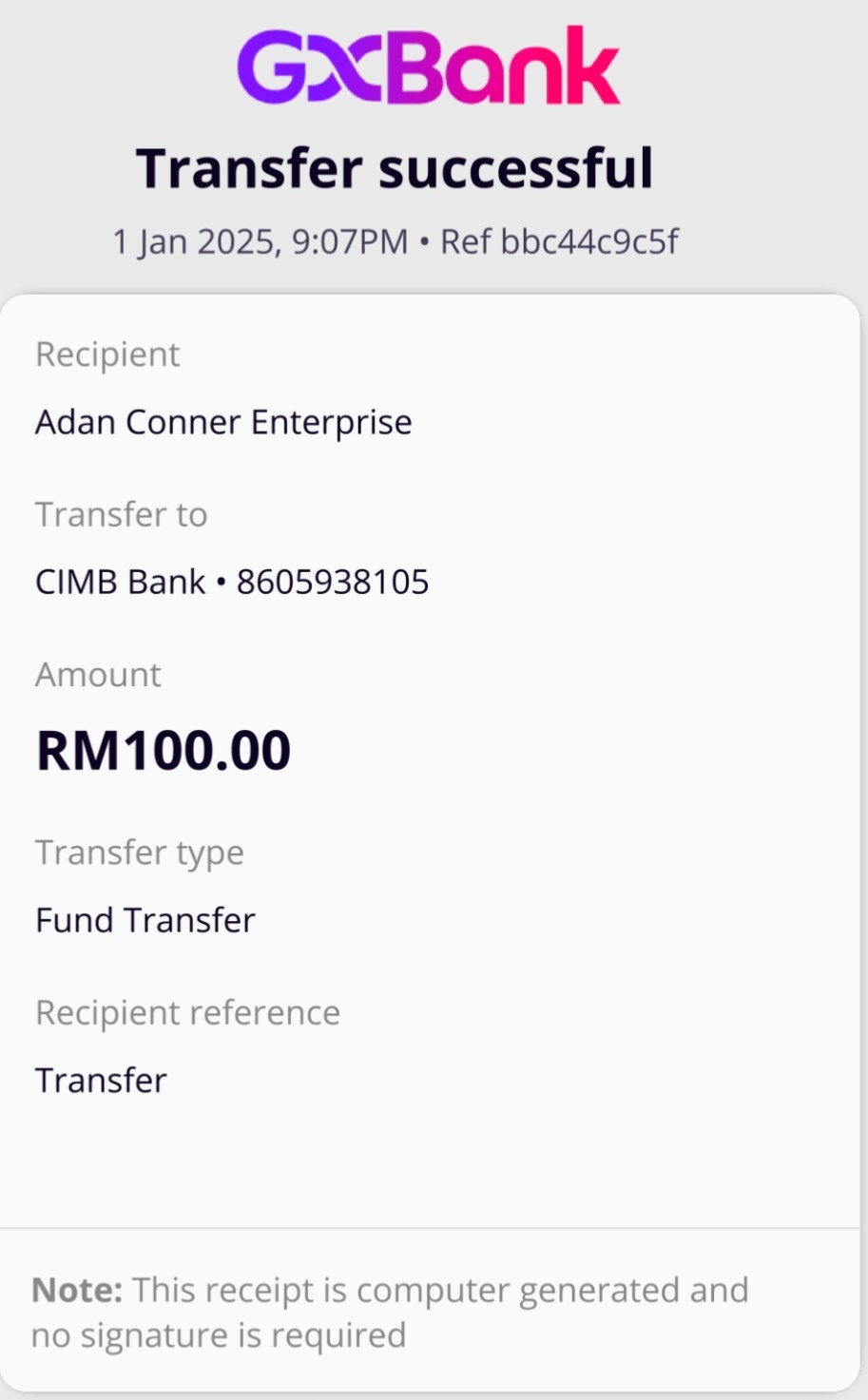Screen dimensions: 868x1400
Task: Select recipient name Adan Conner Enterprise
Action: click(223, 422)
